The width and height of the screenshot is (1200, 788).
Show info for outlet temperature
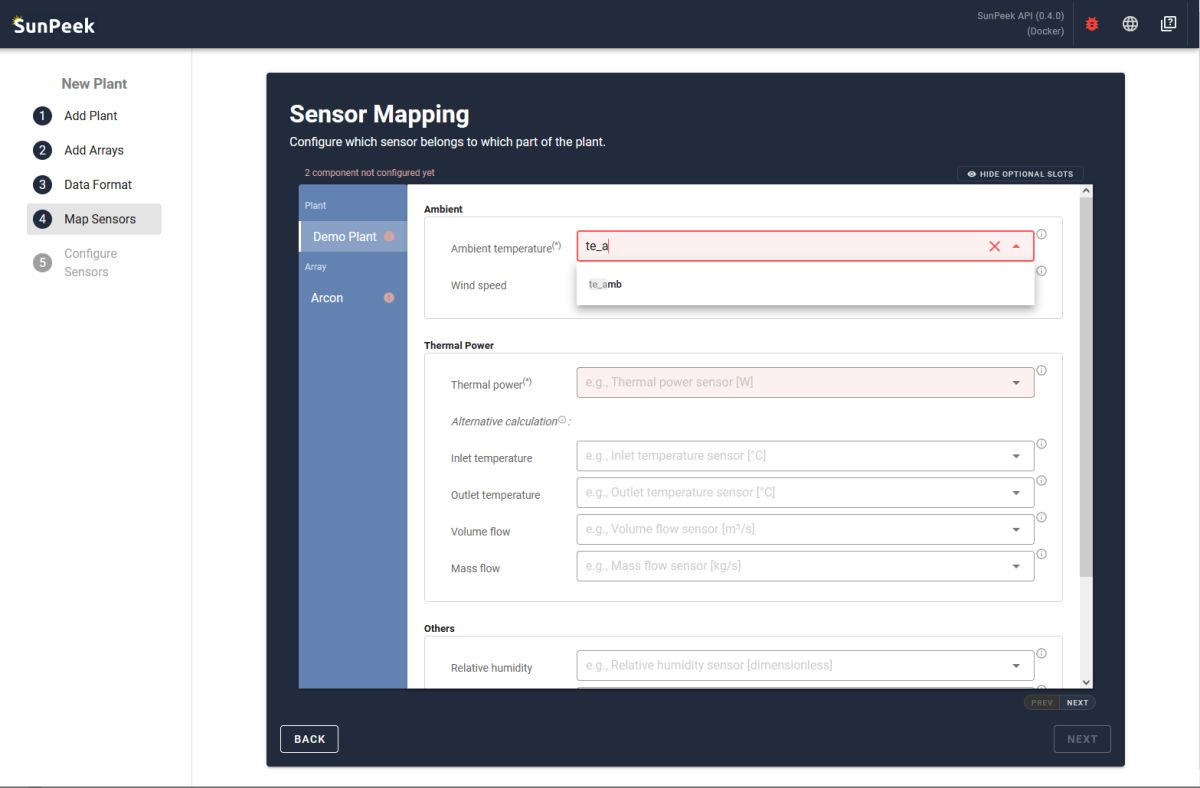tap(1041, 481)
